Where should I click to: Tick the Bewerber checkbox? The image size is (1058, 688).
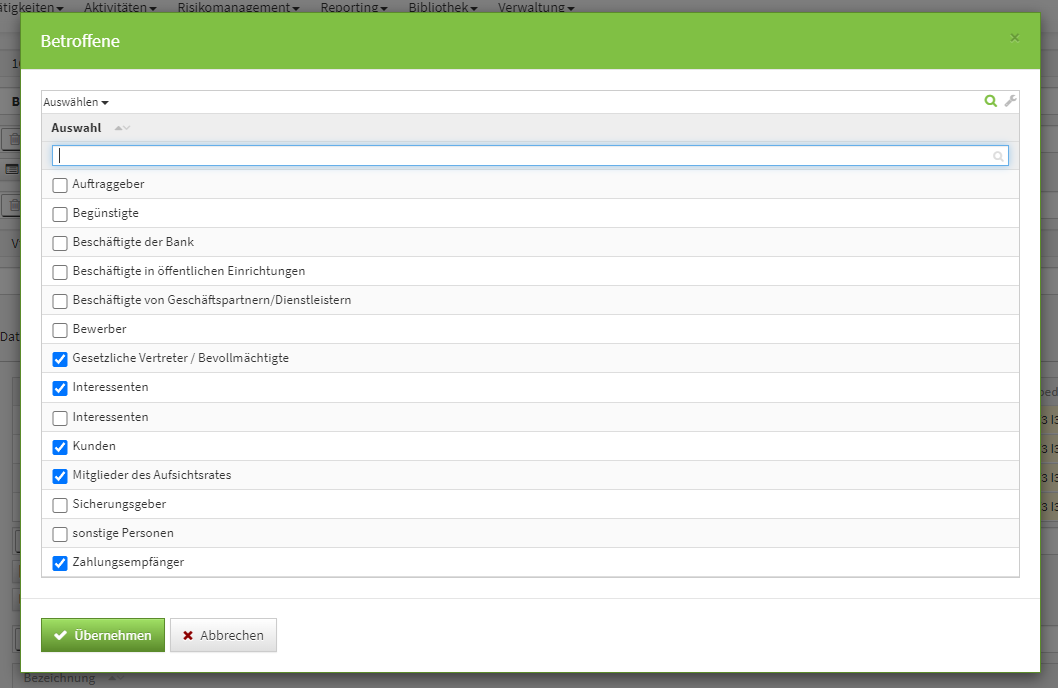pyautogui.click(x=60, y=330)
